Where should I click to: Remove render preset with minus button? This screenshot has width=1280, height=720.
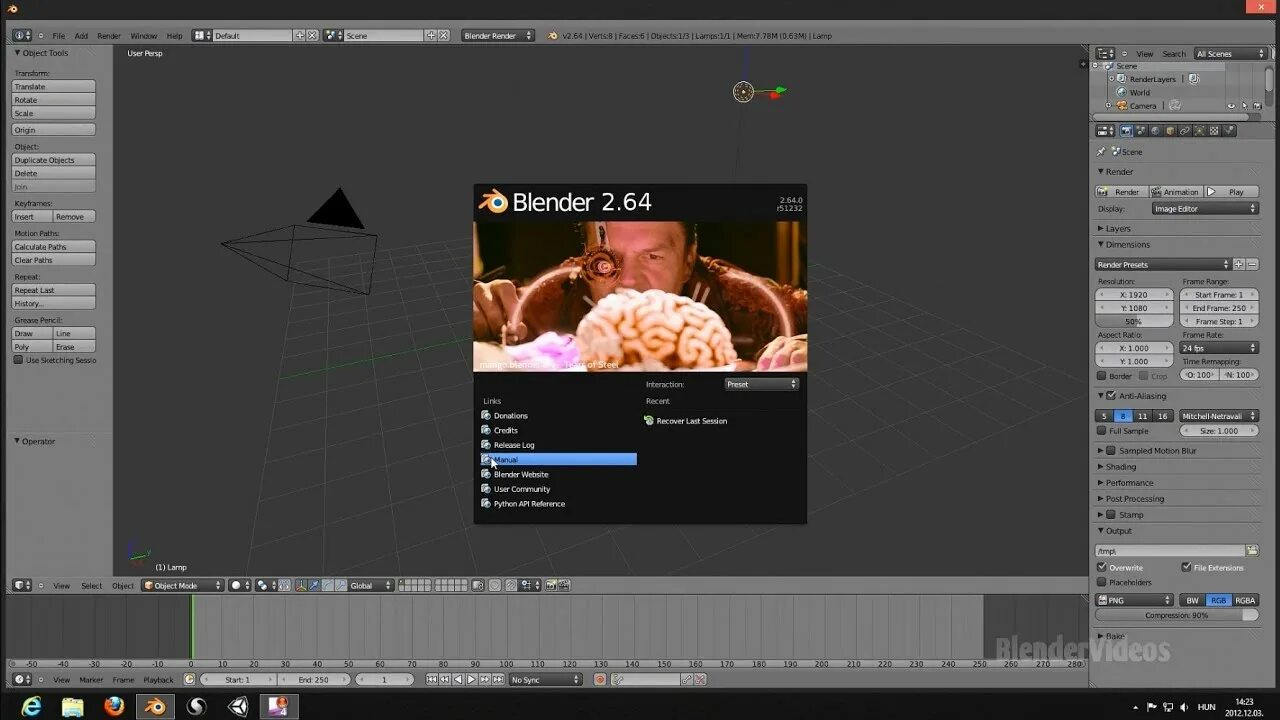tap(1252, 264)
